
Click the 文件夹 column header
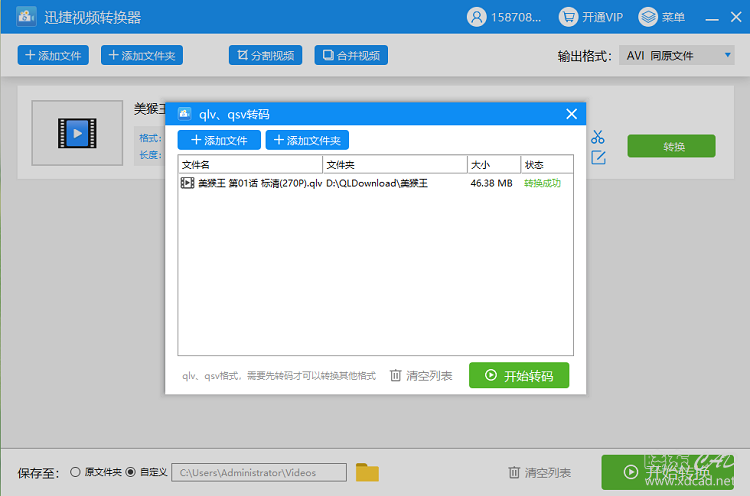[395, 165]
